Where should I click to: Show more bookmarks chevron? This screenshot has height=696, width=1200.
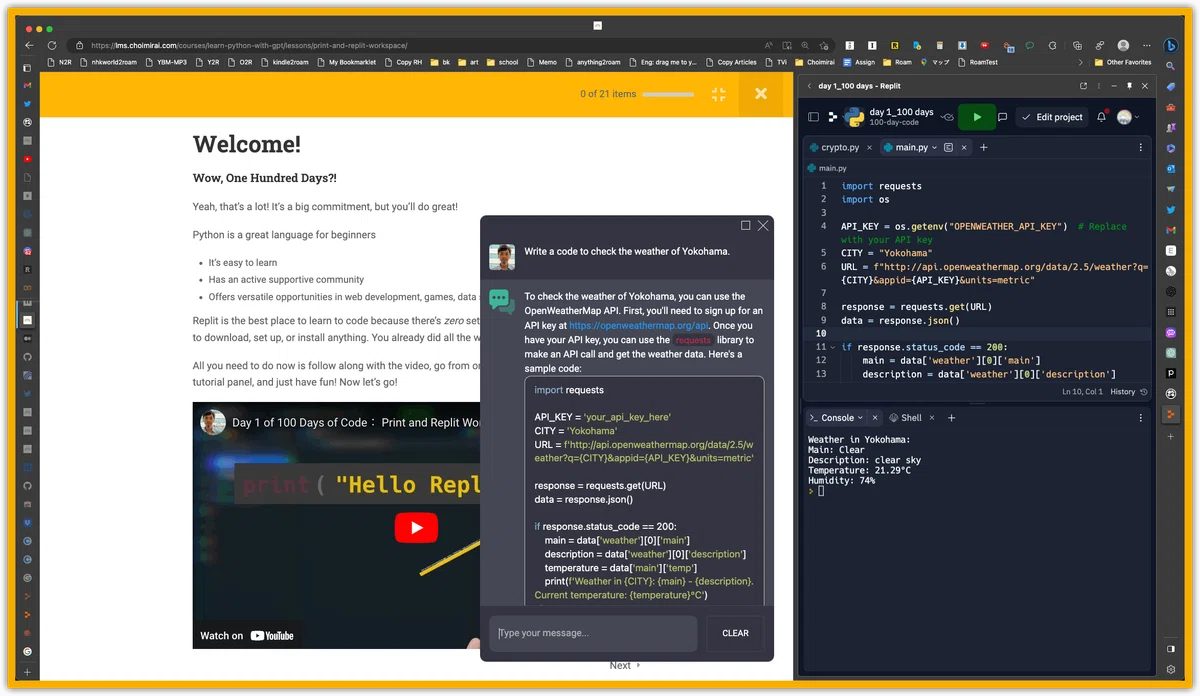pyautogui.click(x=1079, y=62)
